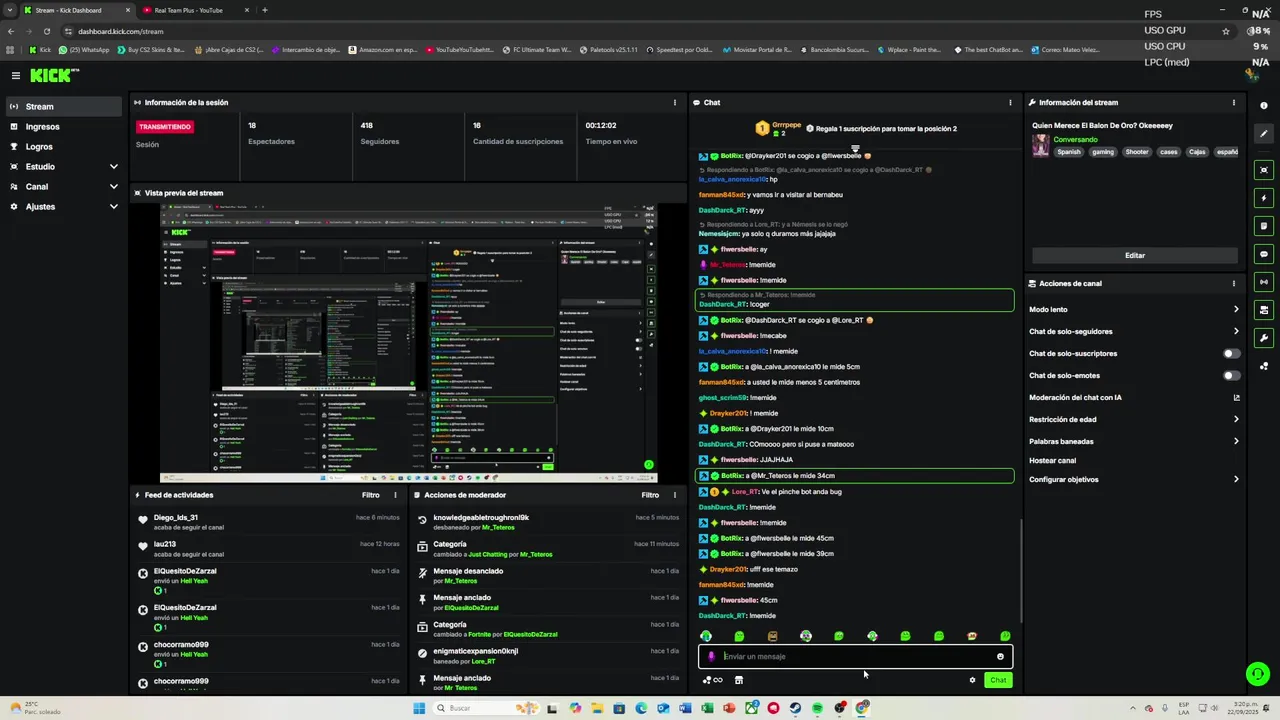The height and width of the screenshot is (720, 1280).
Task: Open Configurar objetivos arrow
Action: click(1236, 479)
